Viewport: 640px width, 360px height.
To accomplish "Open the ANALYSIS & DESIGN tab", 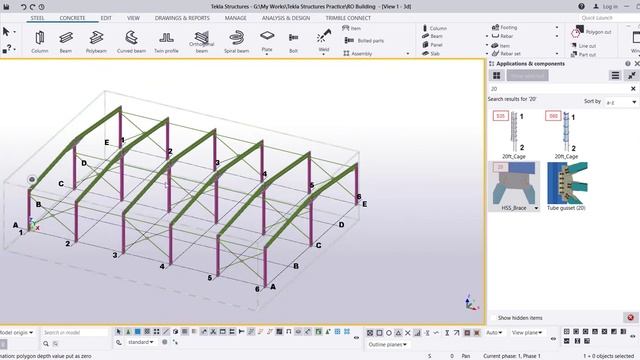I will point(286,18).
